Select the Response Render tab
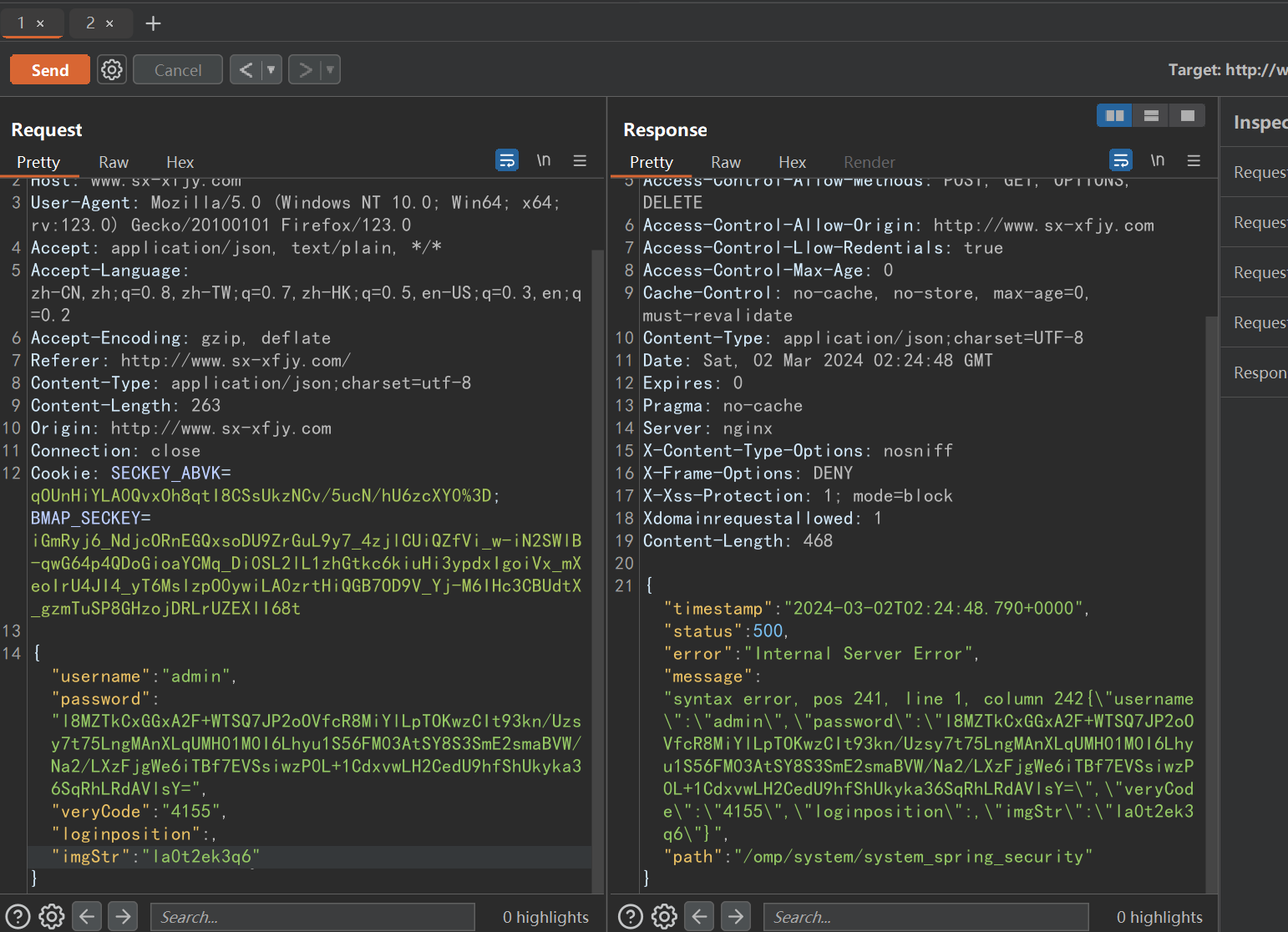 coord(869,162)
